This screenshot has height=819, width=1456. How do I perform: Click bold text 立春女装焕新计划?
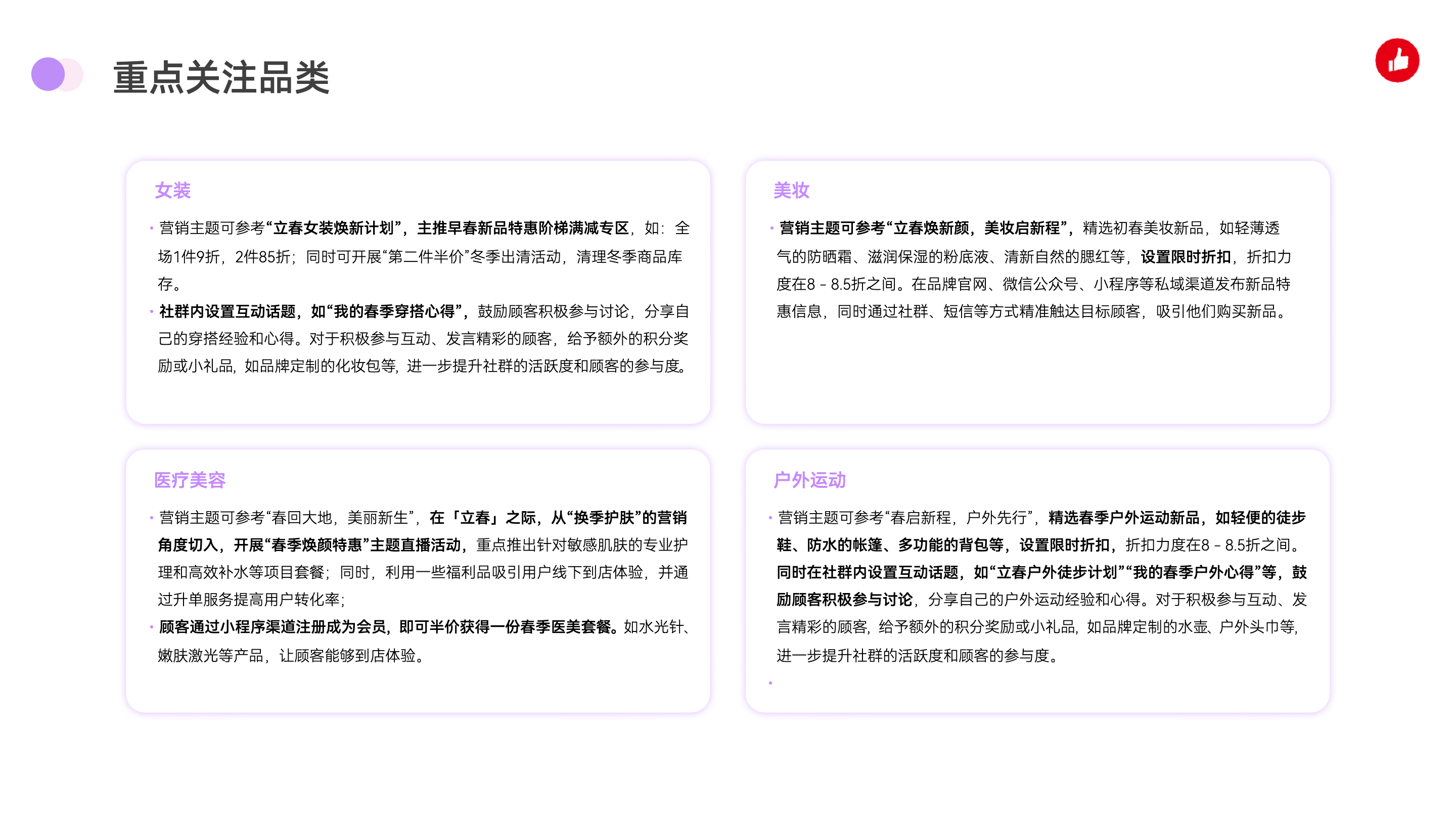(x=334, y=229)
